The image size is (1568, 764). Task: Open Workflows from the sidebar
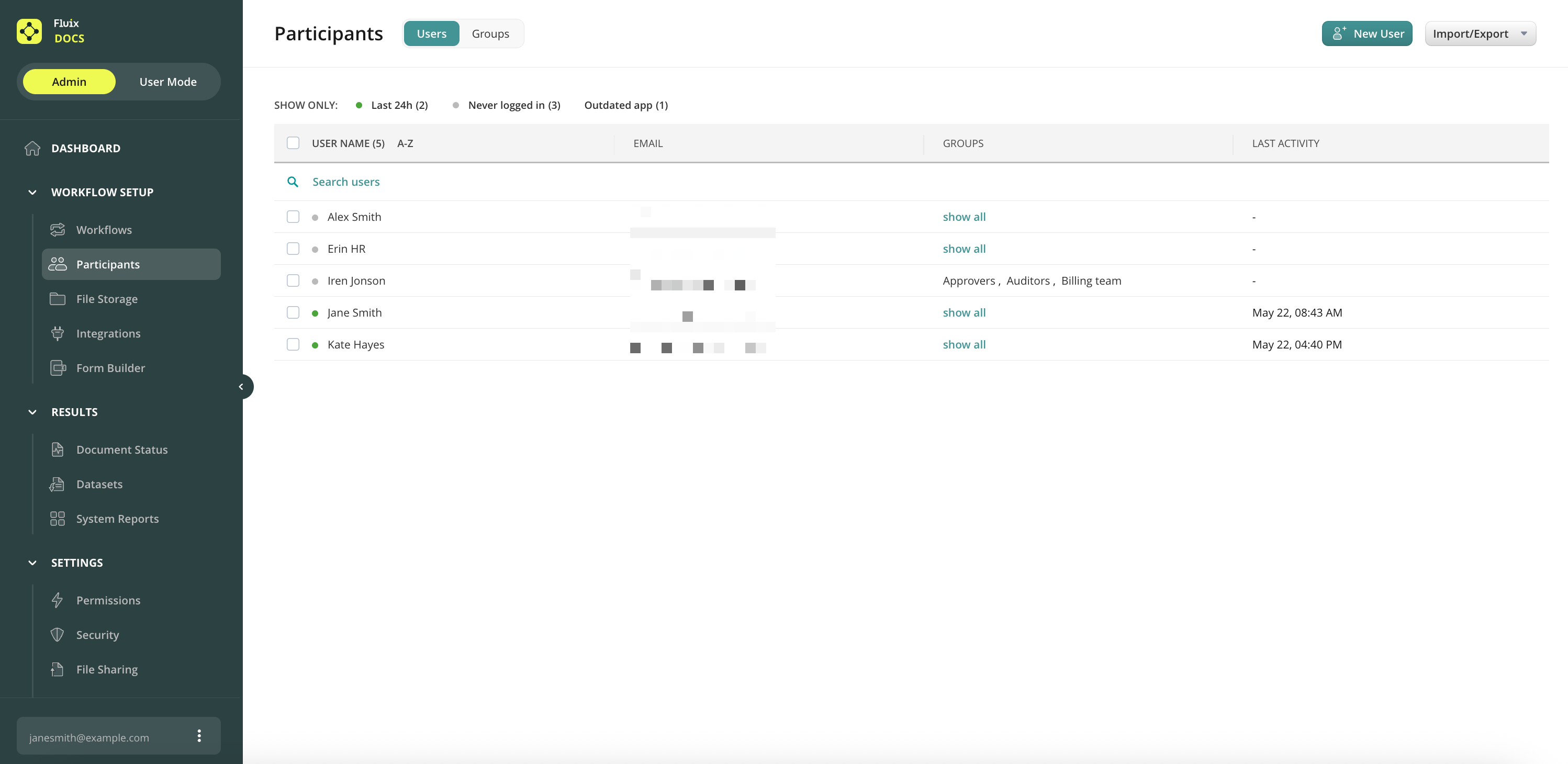coord(104,230)
